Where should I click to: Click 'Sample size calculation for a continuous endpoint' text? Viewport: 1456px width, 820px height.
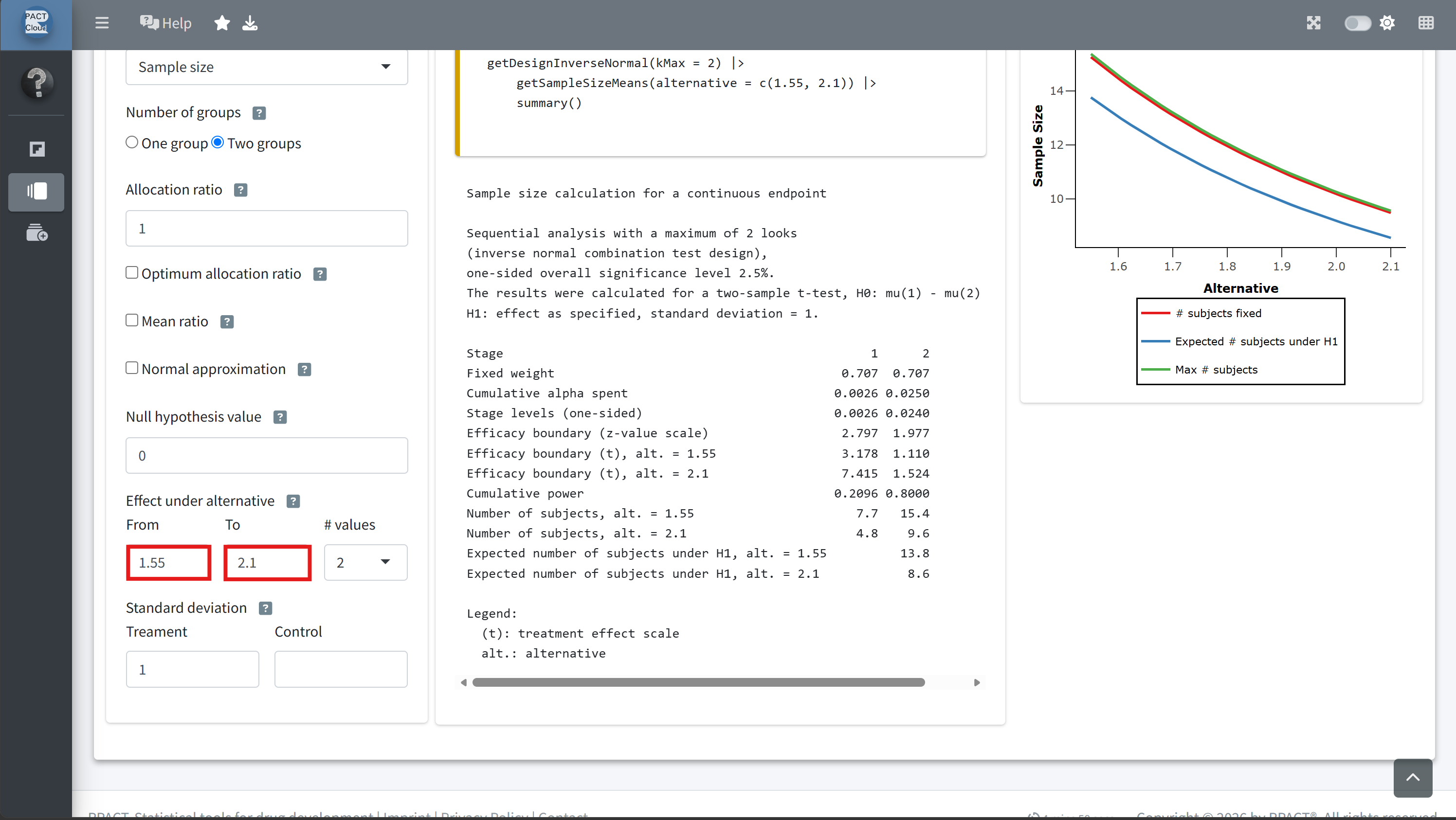point(646,193)
